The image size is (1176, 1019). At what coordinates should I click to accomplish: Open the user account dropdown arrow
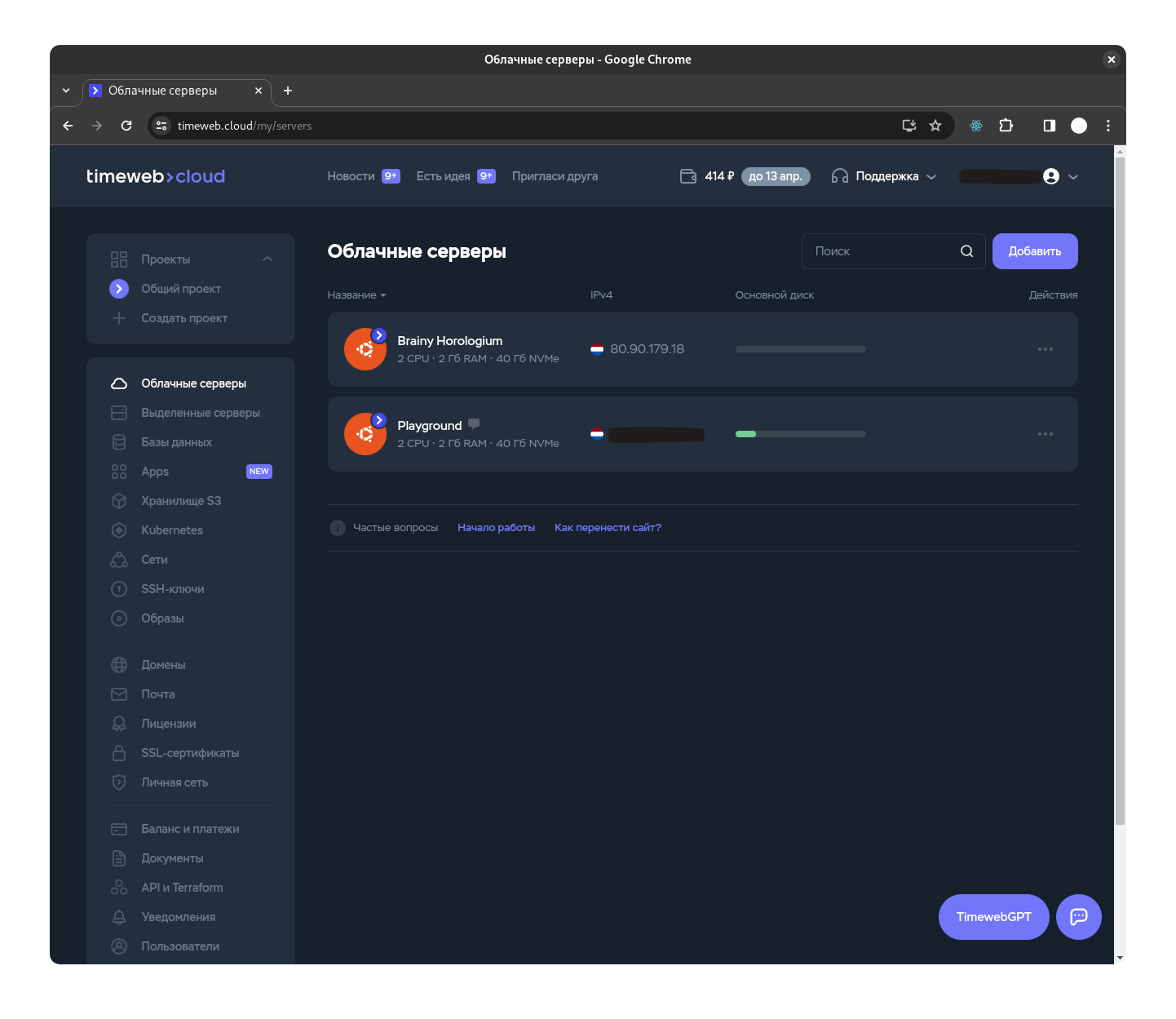pyautogui.click(x=1073, y=176)
